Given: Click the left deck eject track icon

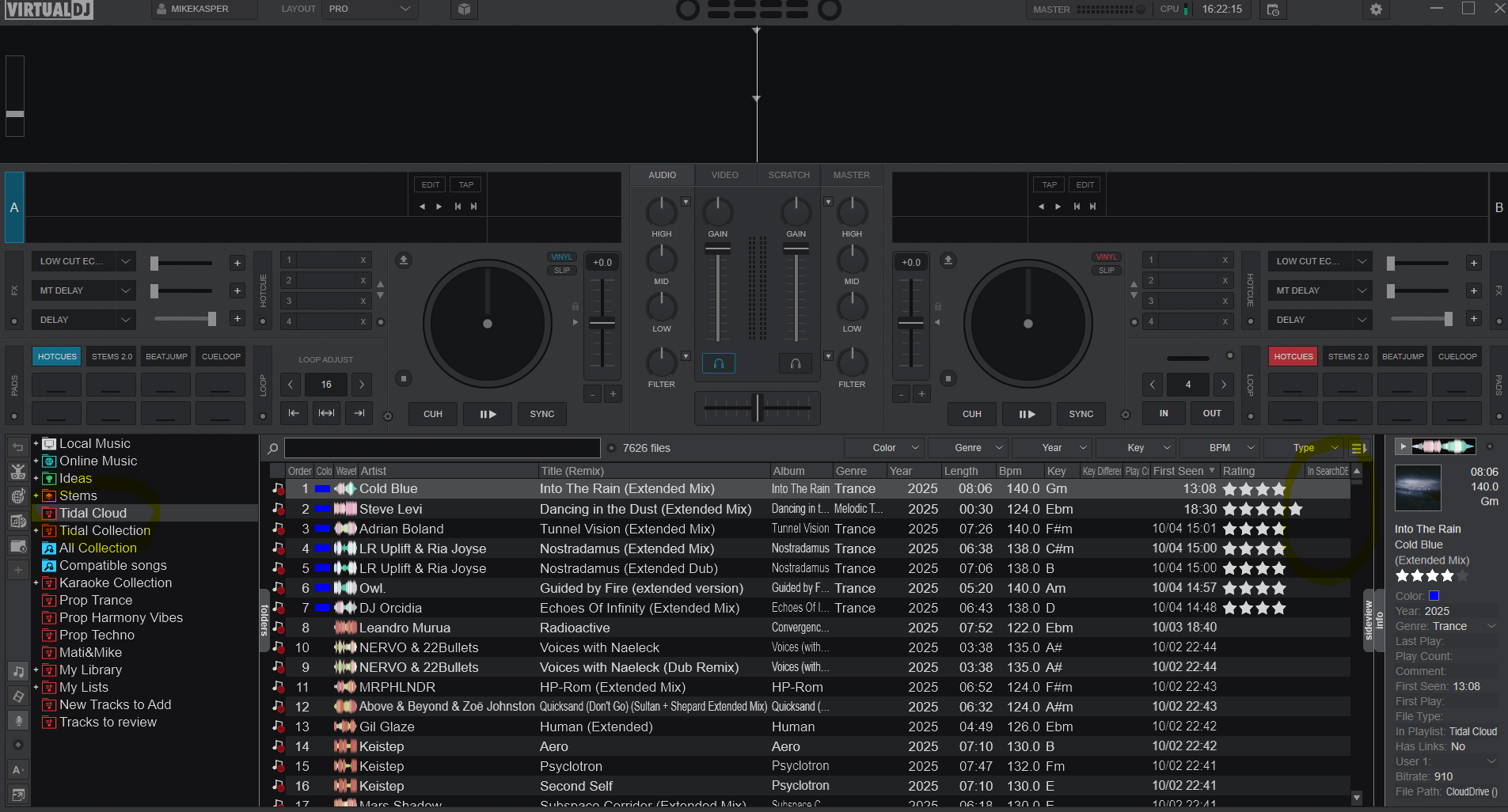Looking at the screenshot, I should pos(404,260).
